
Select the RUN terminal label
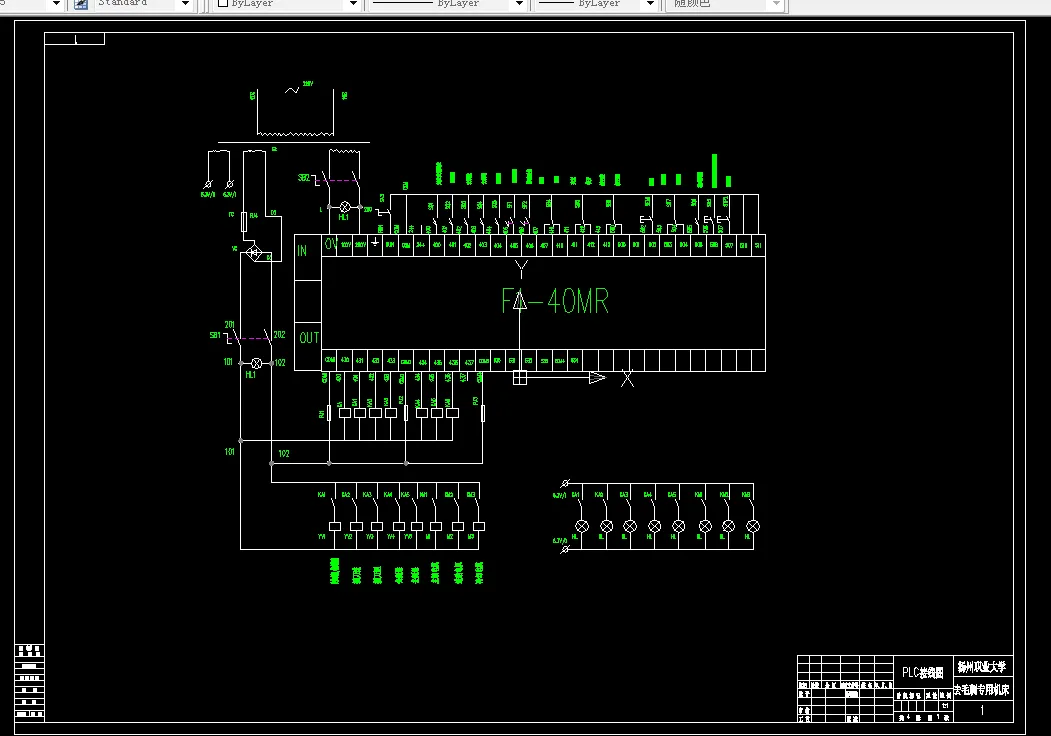click(x=389, y=245)
